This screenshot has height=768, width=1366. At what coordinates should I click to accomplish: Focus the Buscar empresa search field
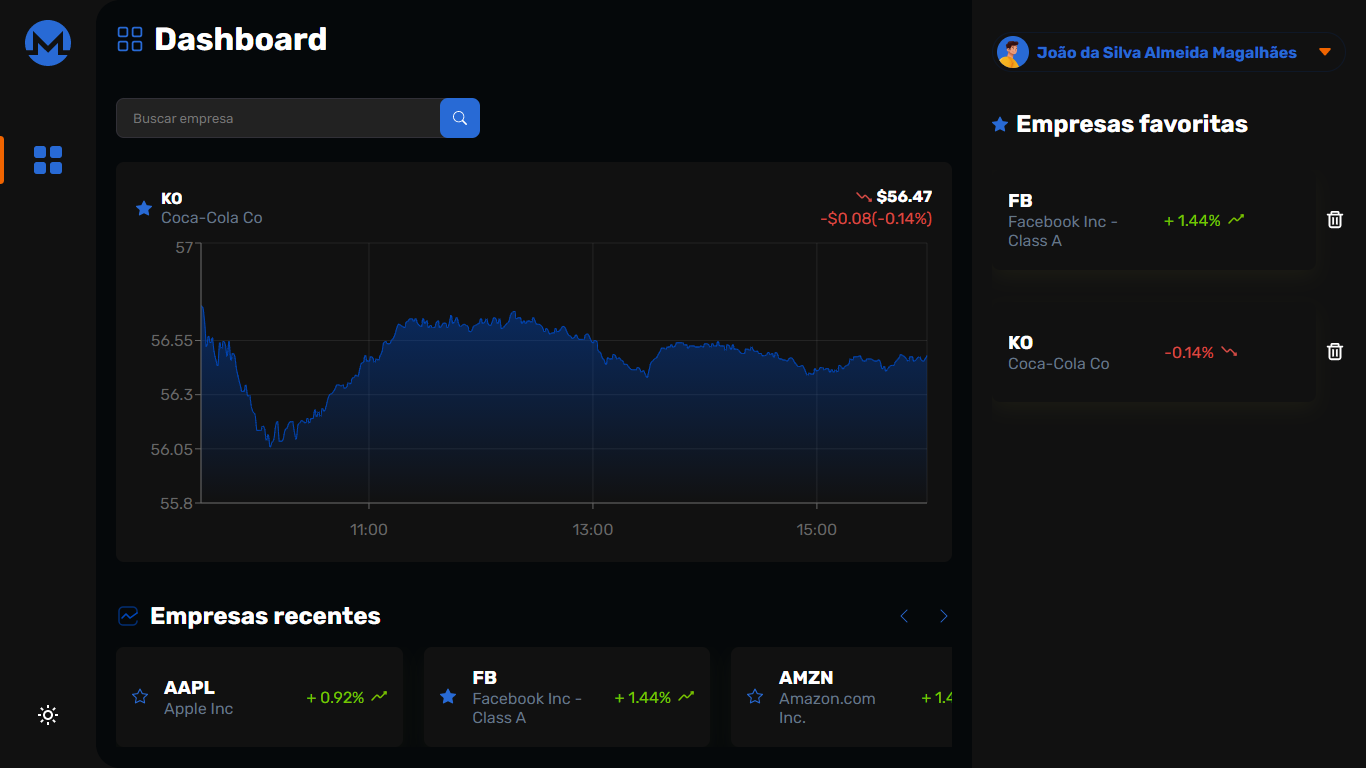tap(278, 118)
